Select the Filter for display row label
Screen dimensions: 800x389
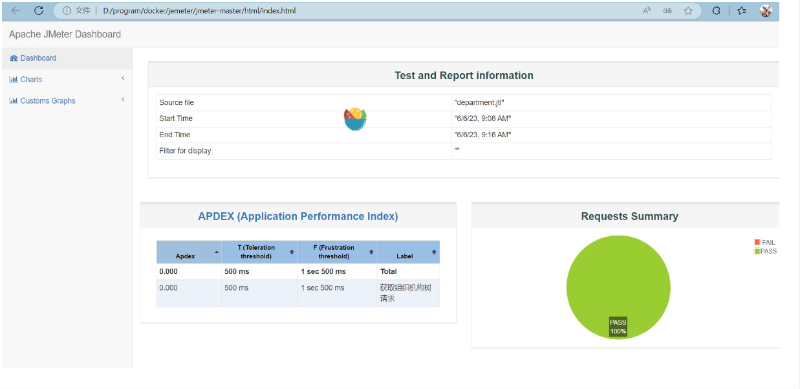point(185,151)
